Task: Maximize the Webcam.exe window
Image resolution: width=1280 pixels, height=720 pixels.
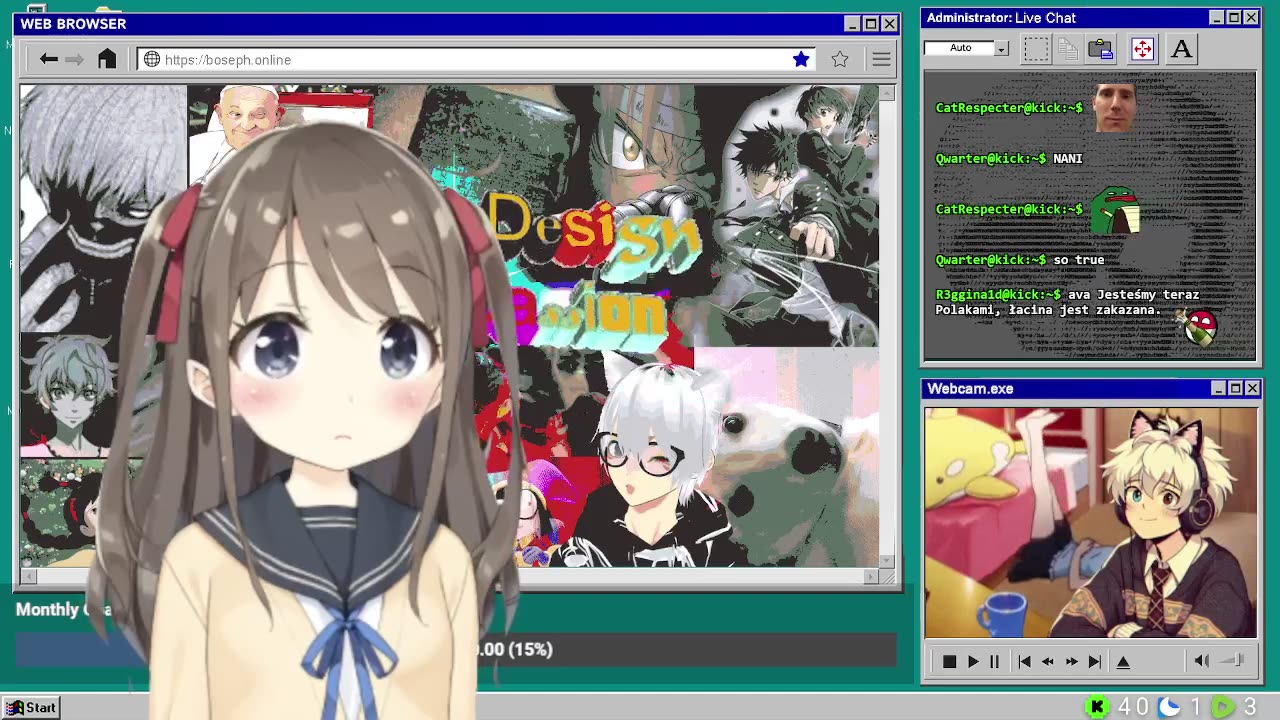Action: (x=1235, y=388)
